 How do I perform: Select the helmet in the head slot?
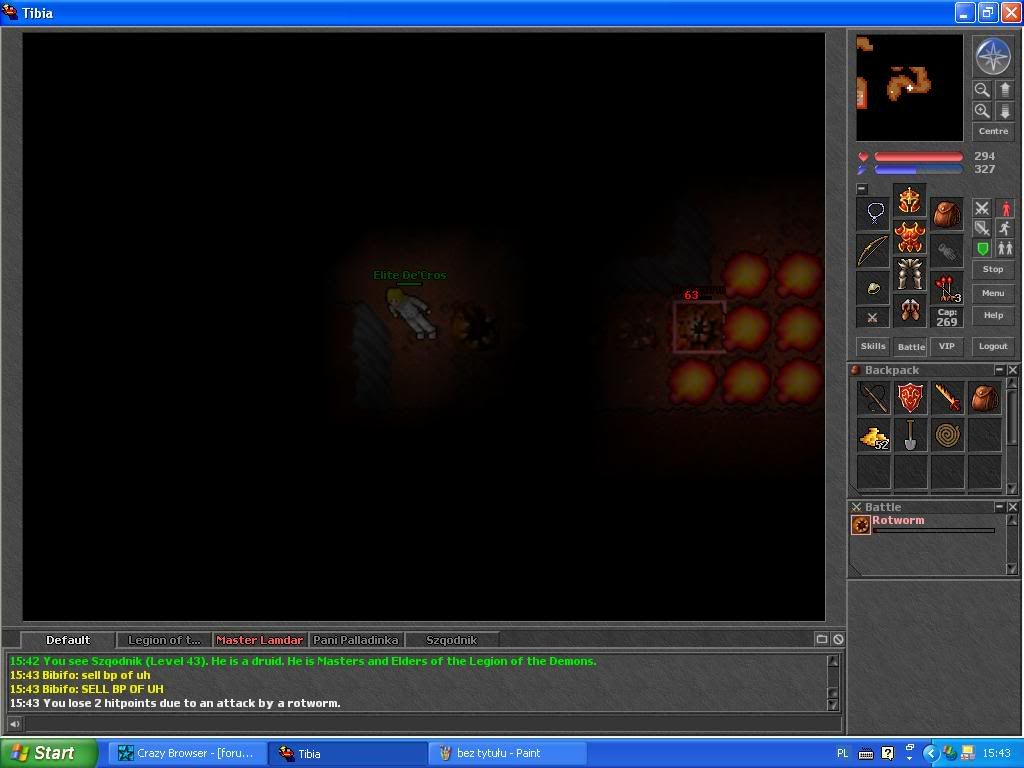[910, 200]
